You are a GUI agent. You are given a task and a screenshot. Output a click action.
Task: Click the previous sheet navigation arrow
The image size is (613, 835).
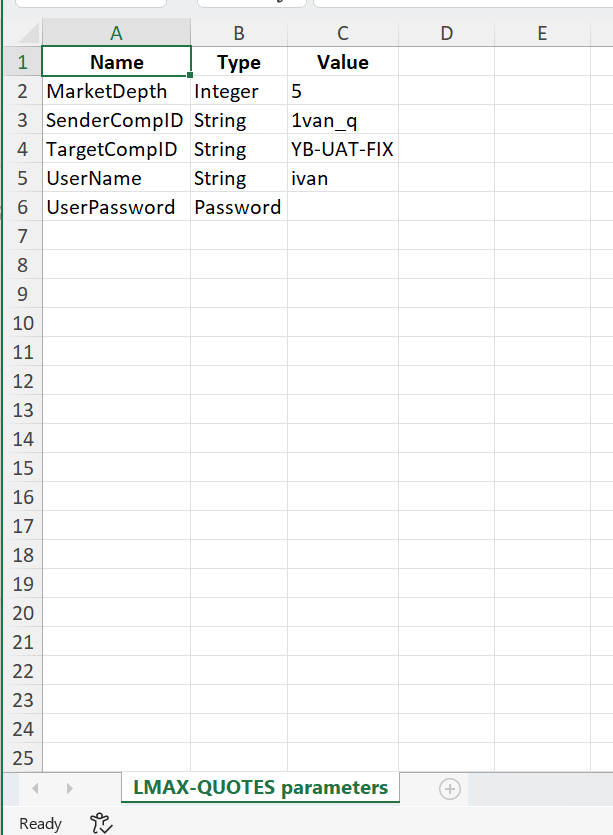pos(36,789)
